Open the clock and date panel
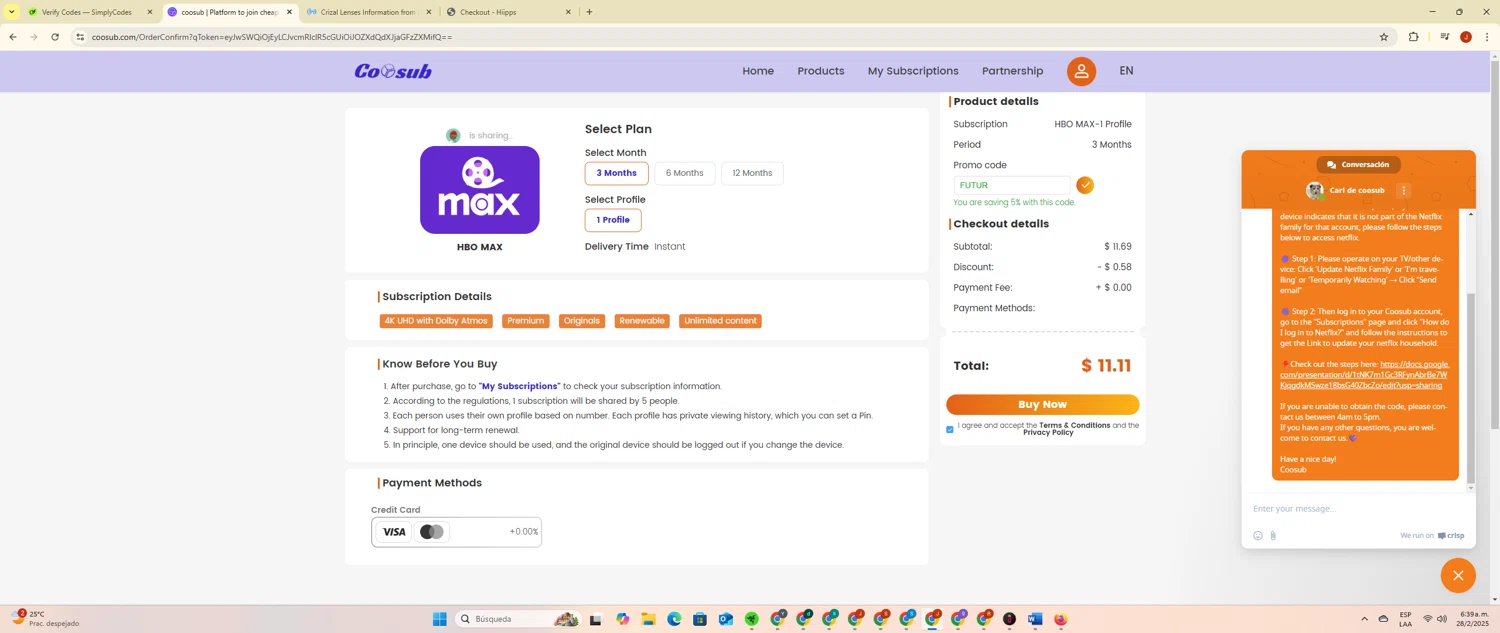 (1473, 619)
